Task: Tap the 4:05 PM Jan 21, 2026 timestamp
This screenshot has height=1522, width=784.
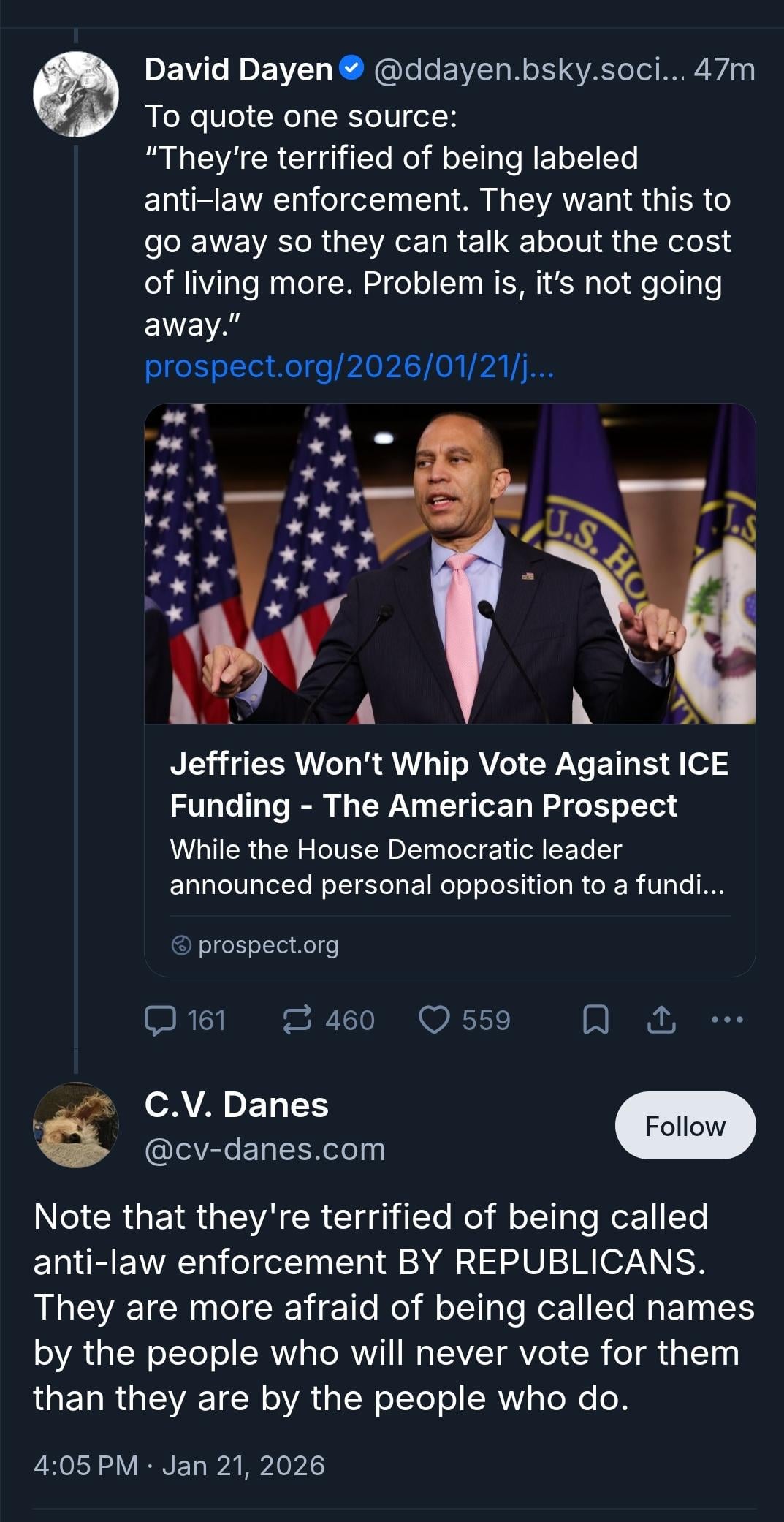Action: coord(179,1465)
